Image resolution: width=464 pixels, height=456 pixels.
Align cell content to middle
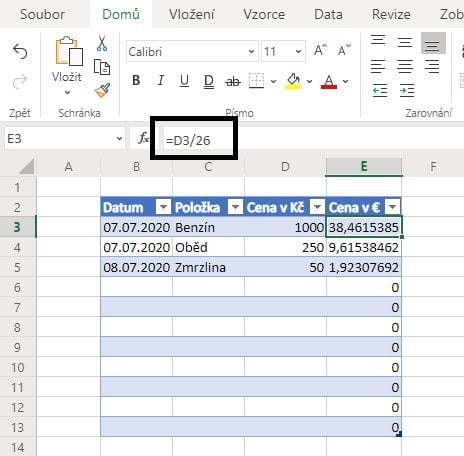point(405,43)
